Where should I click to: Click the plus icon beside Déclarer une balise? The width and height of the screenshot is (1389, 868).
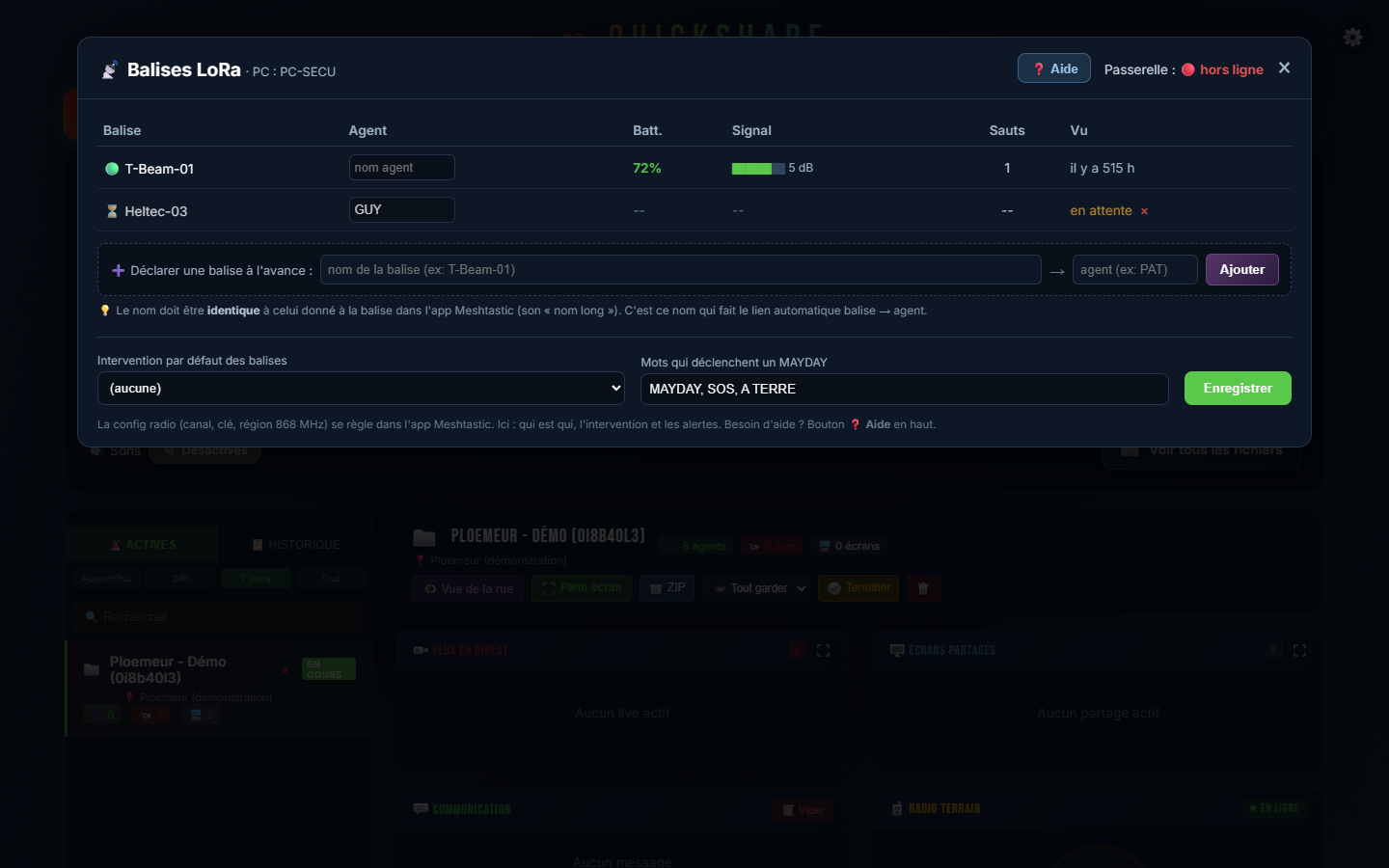[x=119, y=270]
